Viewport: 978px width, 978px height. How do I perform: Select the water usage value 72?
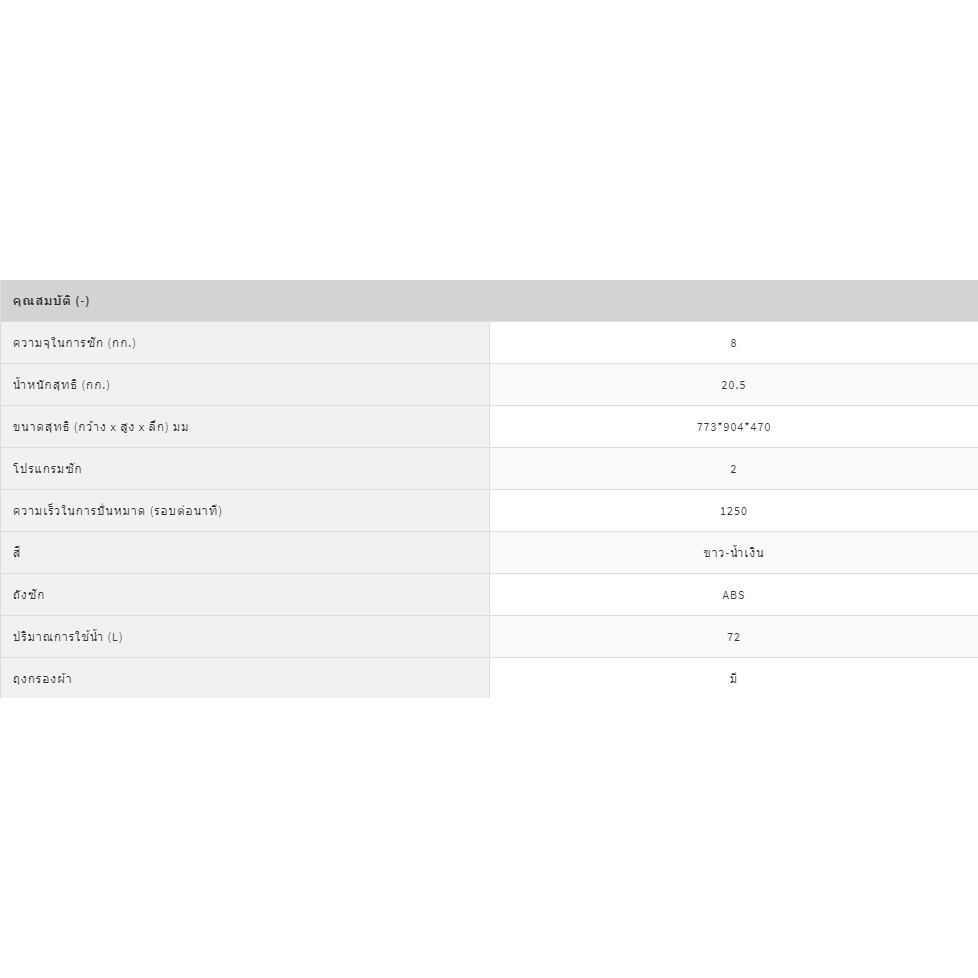pos(733,637)
